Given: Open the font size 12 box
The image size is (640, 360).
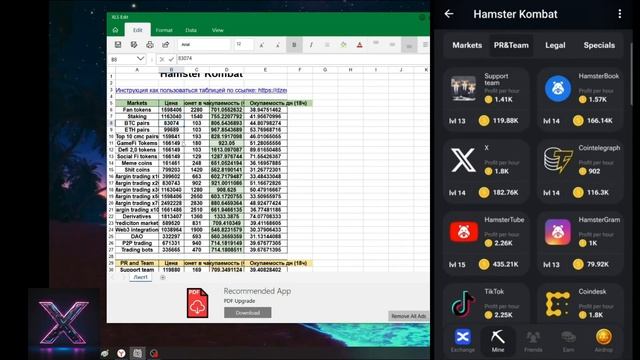Looking at the screenshot, I should pos(244,44).
